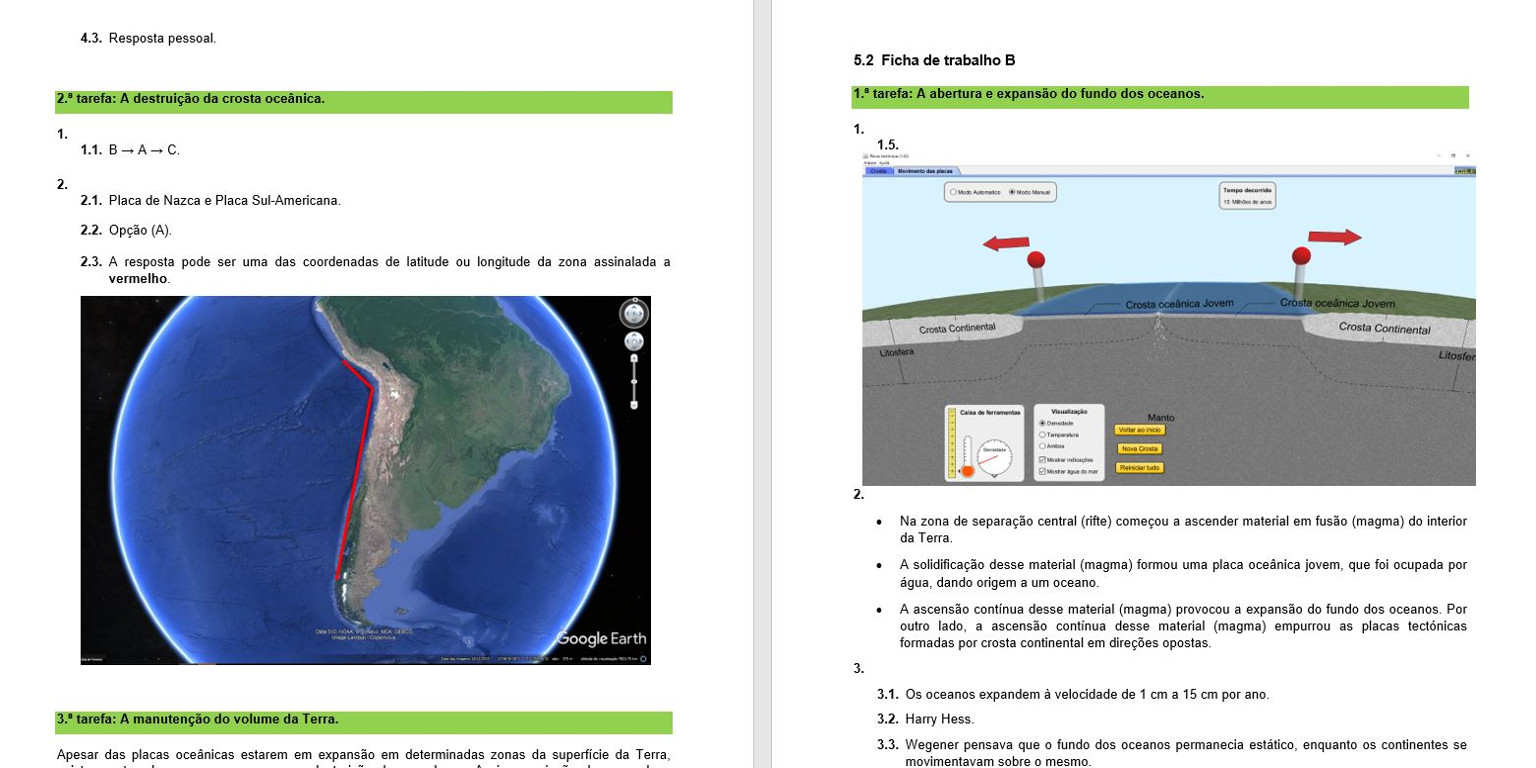Click the bold word 'vermelho'
The image size is (1536, 768).
click(x=139, y=279)
